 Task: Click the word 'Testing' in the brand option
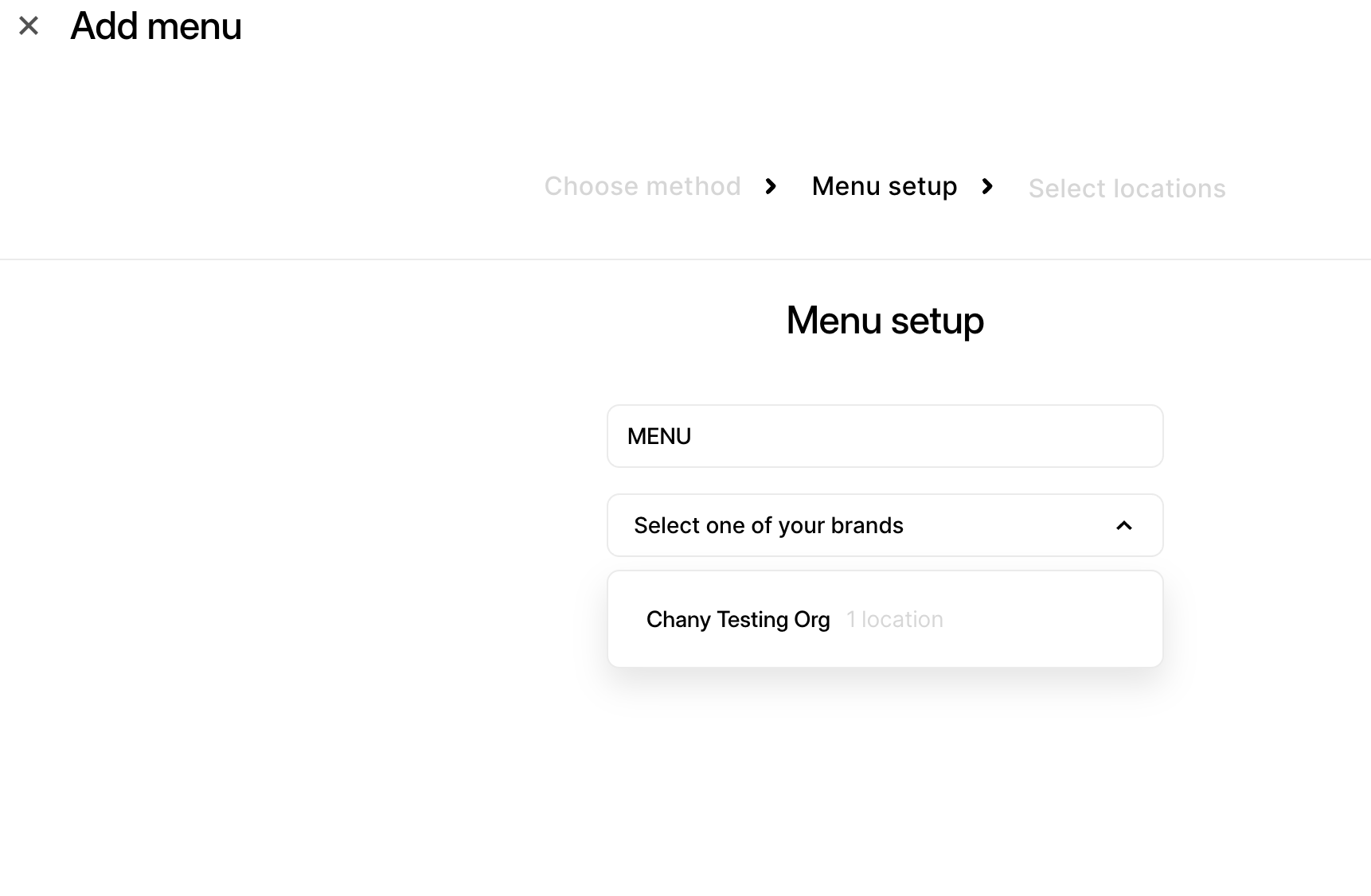coord(752,619)
